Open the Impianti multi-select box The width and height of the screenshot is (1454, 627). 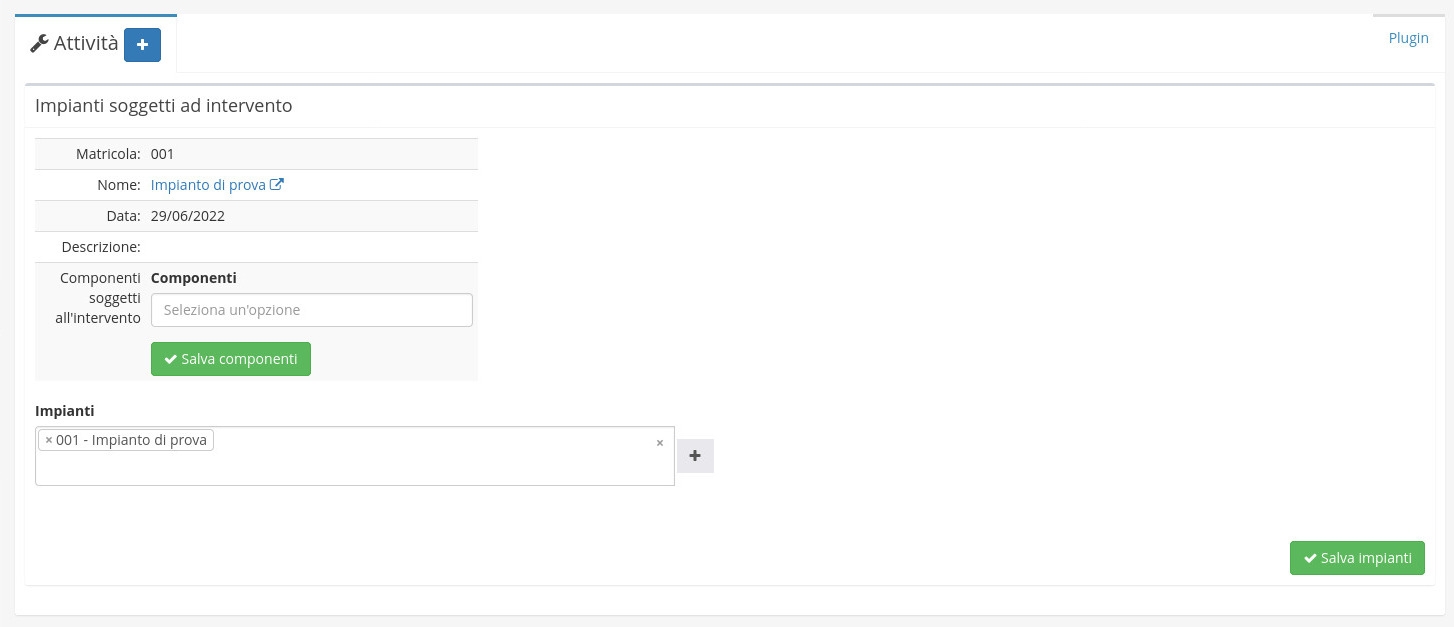click(x=400, y=465)
